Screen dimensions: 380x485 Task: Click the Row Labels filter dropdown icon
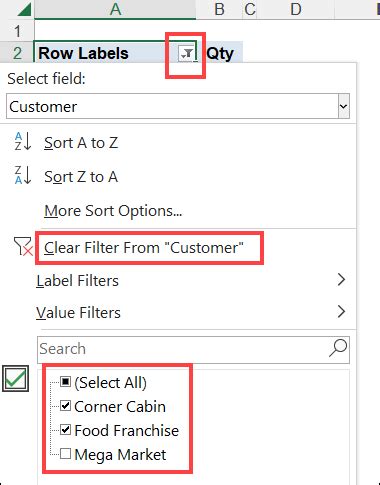tap(187, 54)
